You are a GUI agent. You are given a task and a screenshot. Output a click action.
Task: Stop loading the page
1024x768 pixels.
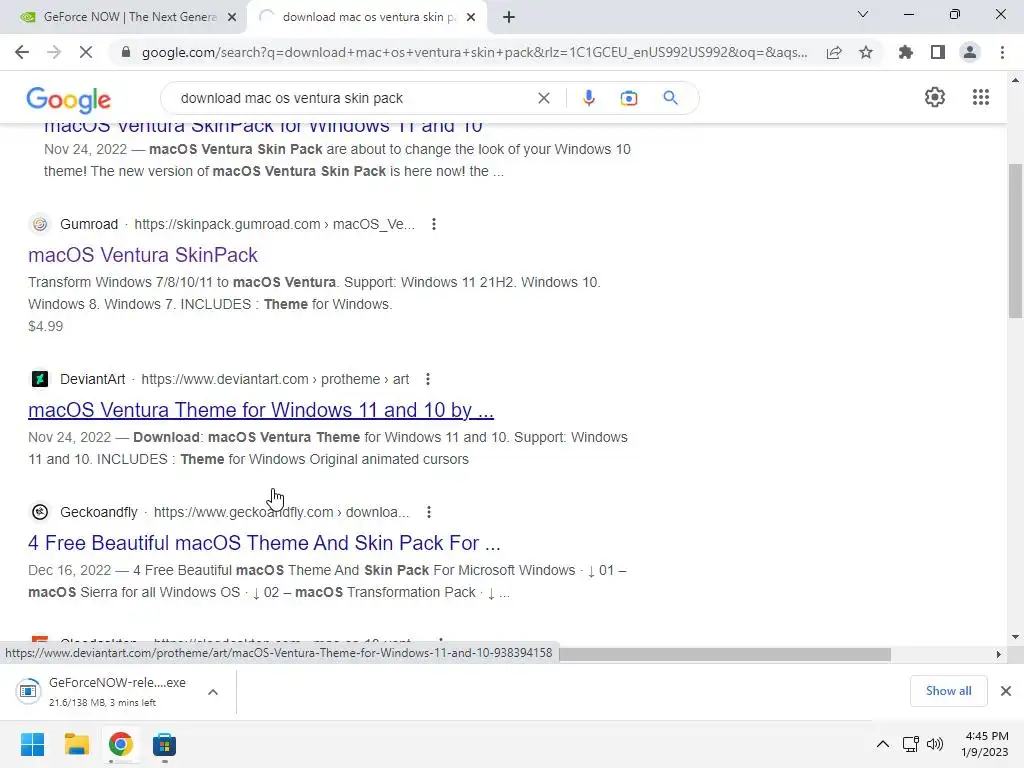pos(86,52)
